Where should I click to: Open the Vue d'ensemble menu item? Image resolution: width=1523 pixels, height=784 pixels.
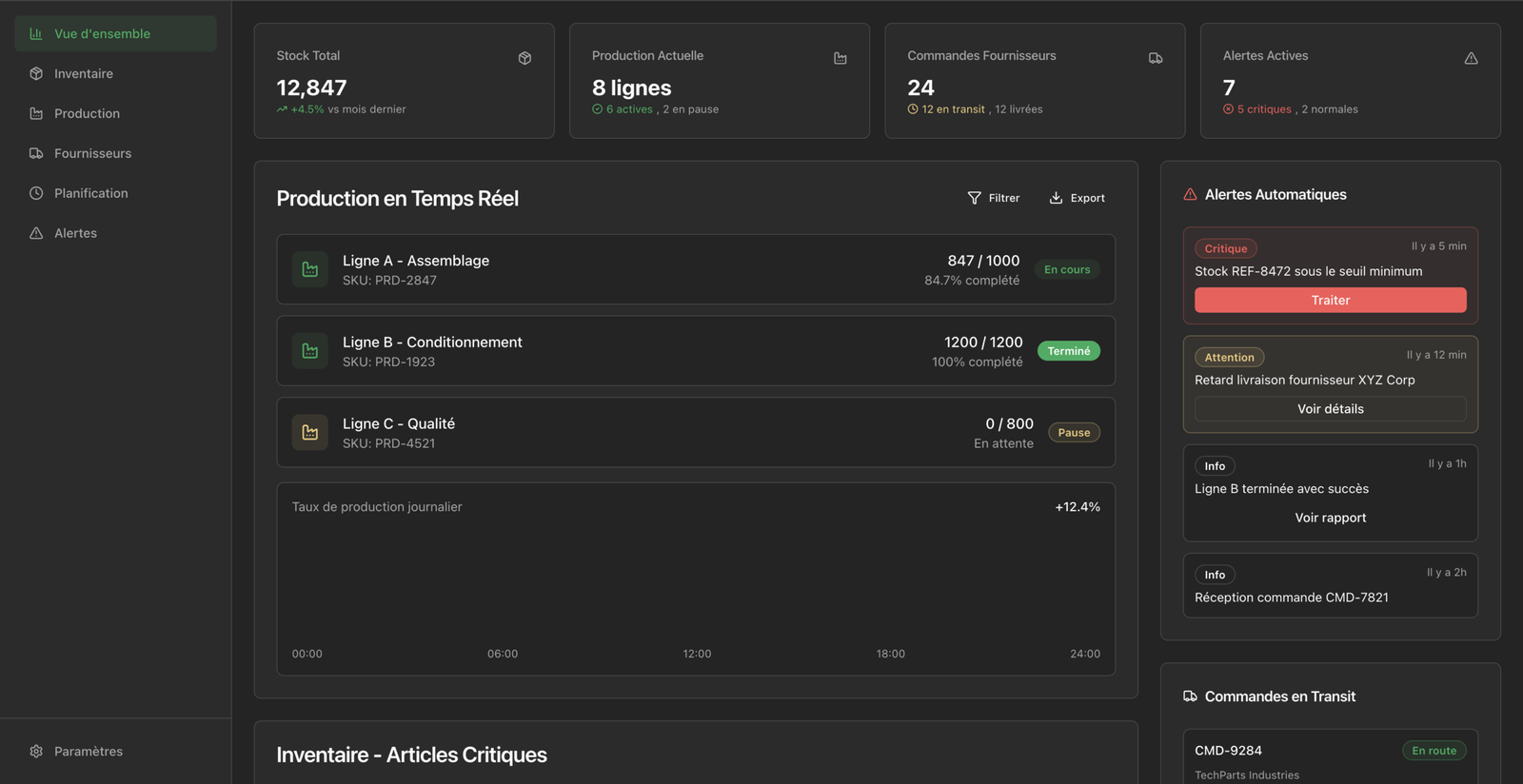pos(115,33)
